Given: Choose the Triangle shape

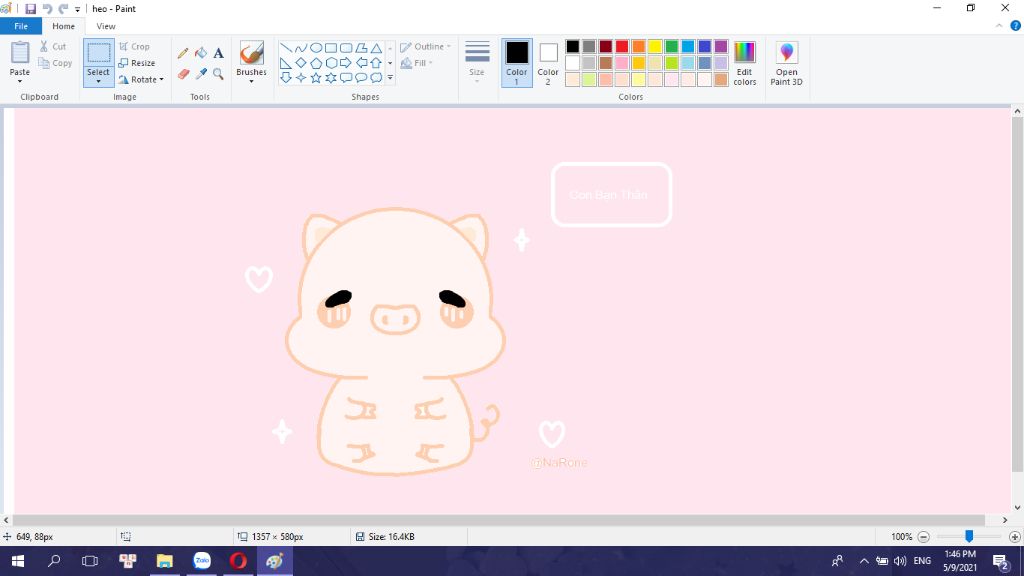Looking at the screenshot, I should pyautogui.click(x=376, y=48).
